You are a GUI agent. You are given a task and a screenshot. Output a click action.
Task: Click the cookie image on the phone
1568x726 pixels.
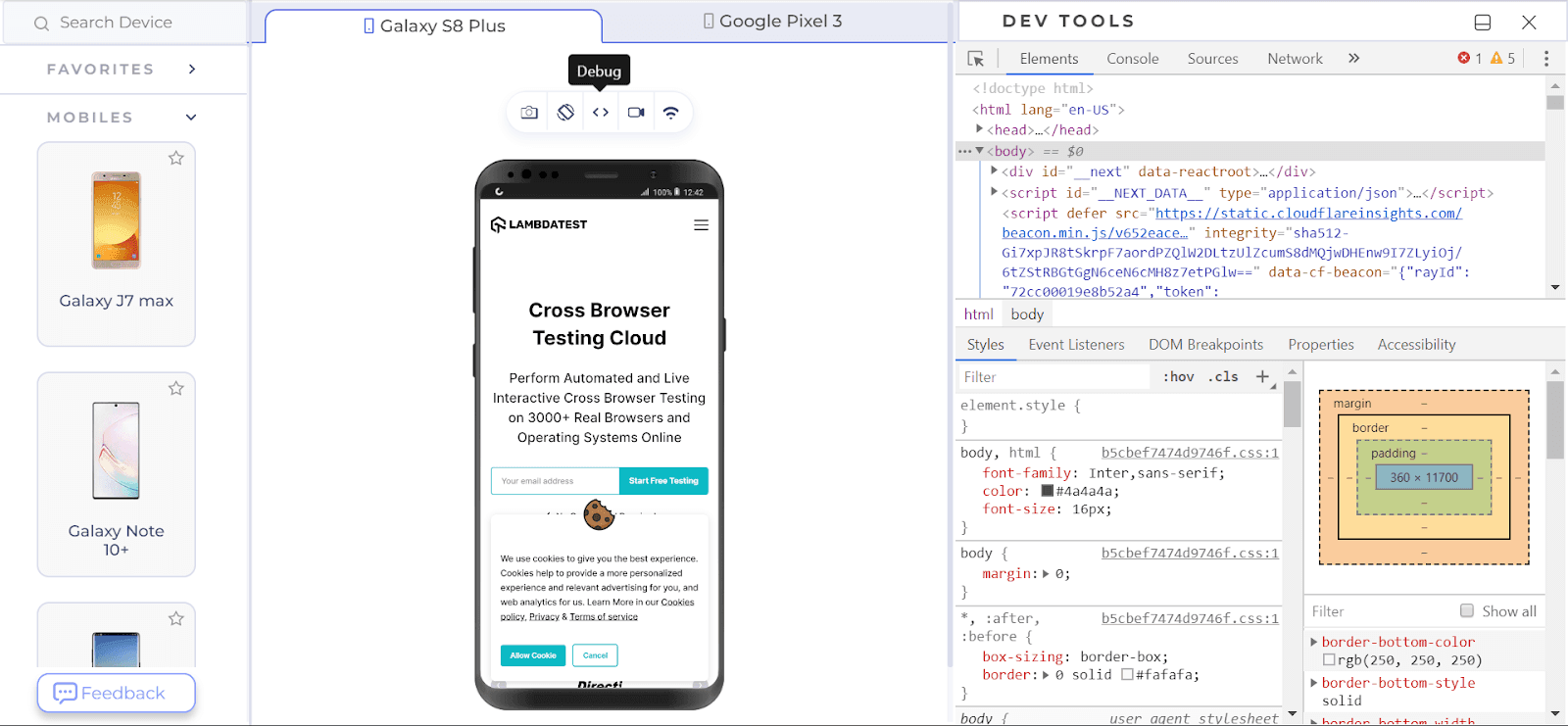pyautogui.click(x=599, y=514)
